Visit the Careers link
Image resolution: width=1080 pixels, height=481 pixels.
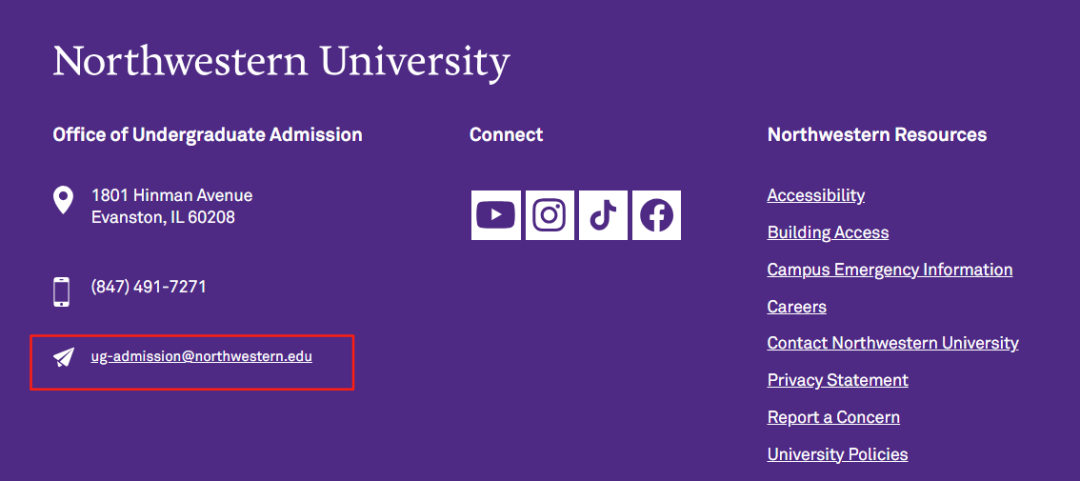(x=796, y=306)
